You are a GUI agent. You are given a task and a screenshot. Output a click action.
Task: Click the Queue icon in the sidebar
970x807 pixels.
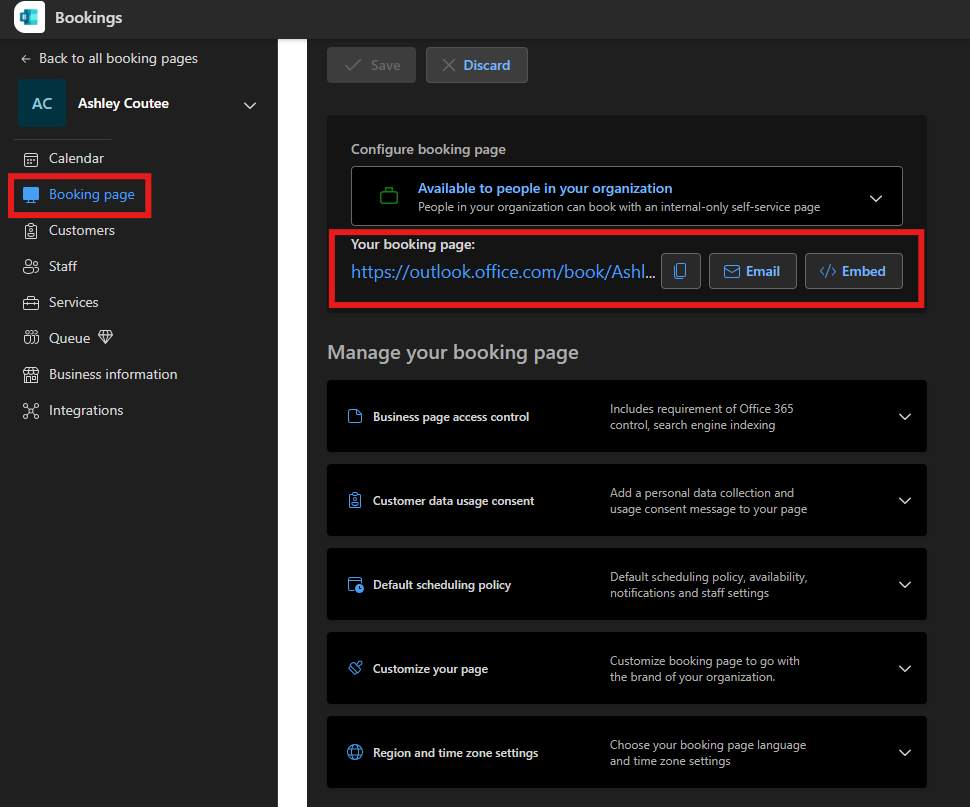click(x=31, y=338)
